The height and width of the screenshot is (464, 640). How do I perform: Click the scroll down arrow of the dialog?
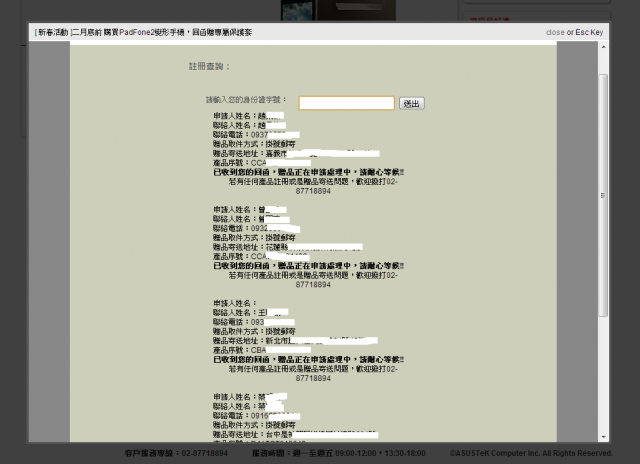click(x=603, y=437)
